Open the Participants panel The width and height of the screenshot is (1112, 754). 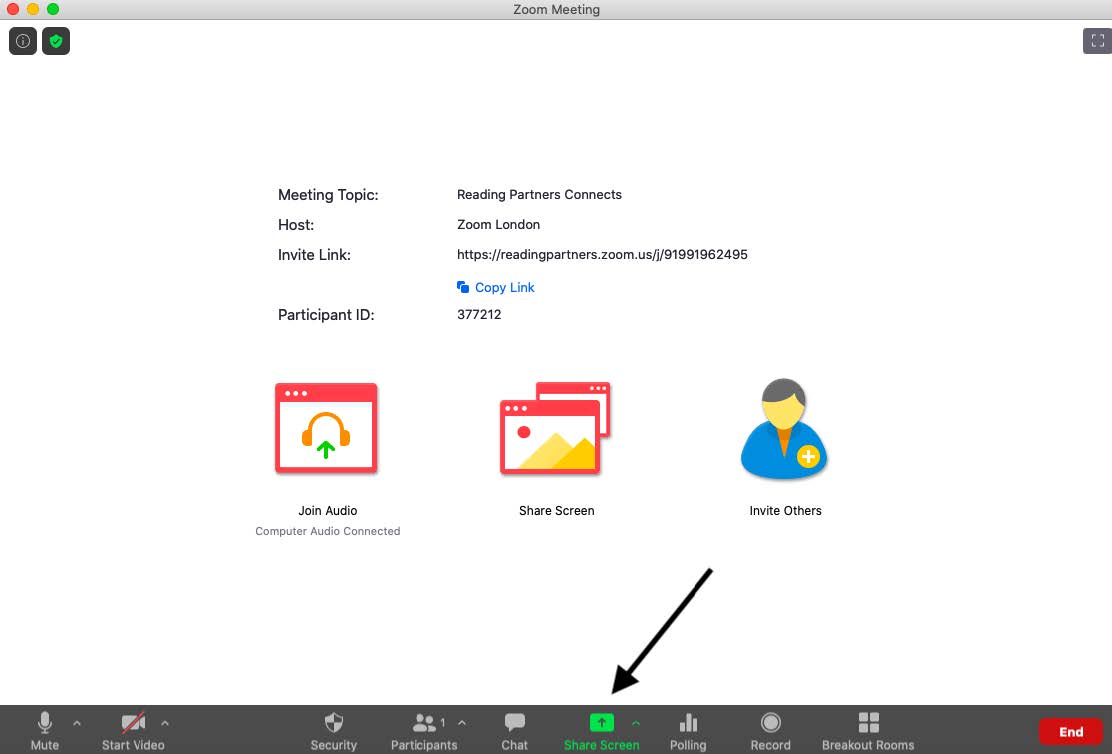coord(424,731)
